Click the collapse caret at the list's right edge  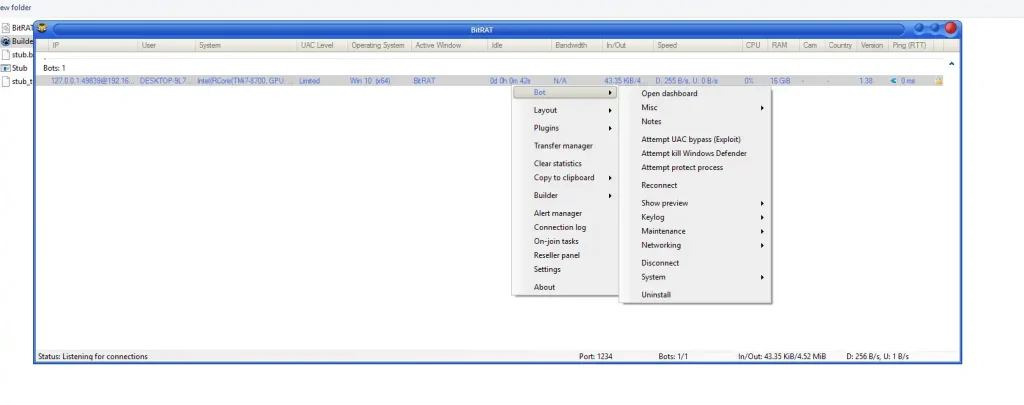point(950,64)
